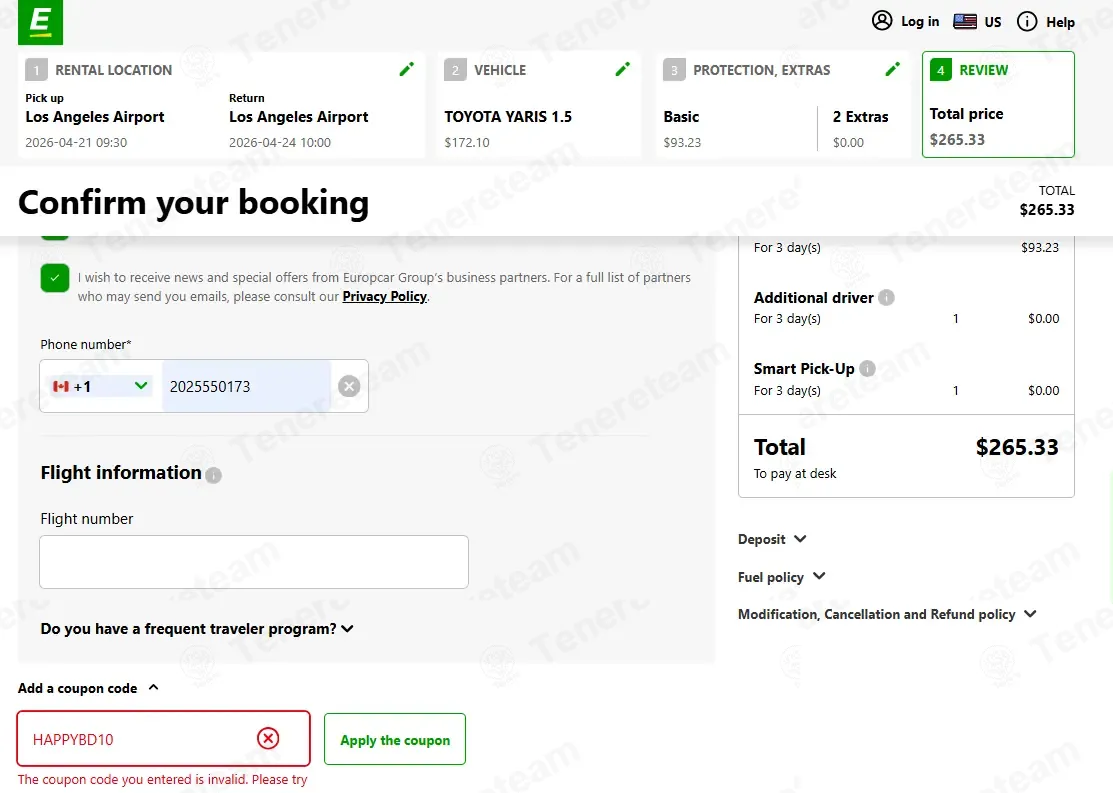1113x793 pixels.
Task: Open the +1 country code dropdown
Action: click(100, 386)
